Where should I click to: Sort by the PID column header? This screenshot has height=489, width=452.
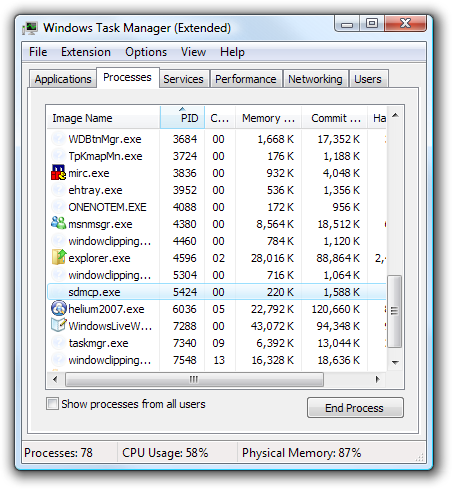click(x=182, y=118)
